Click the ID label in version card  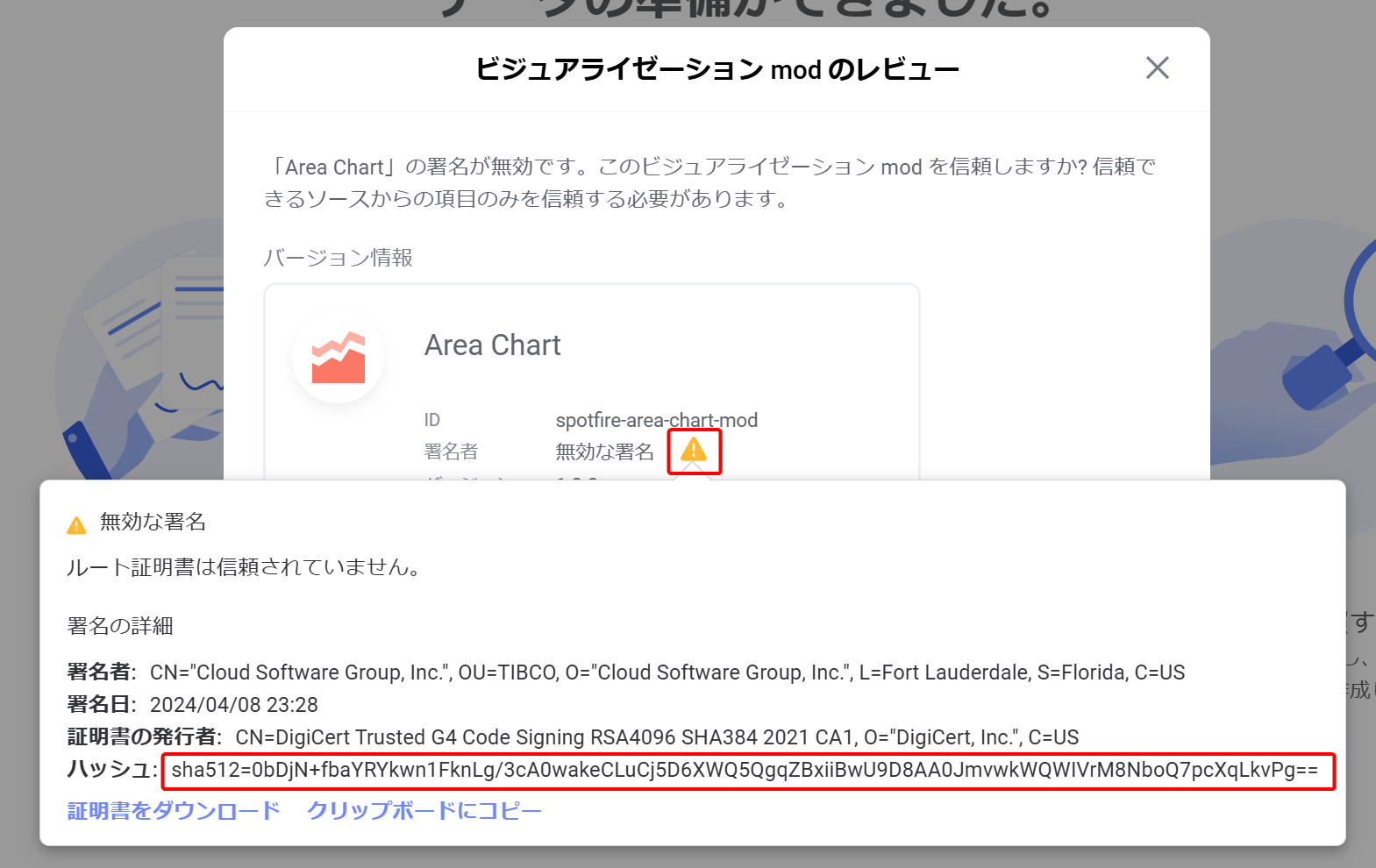432,420
